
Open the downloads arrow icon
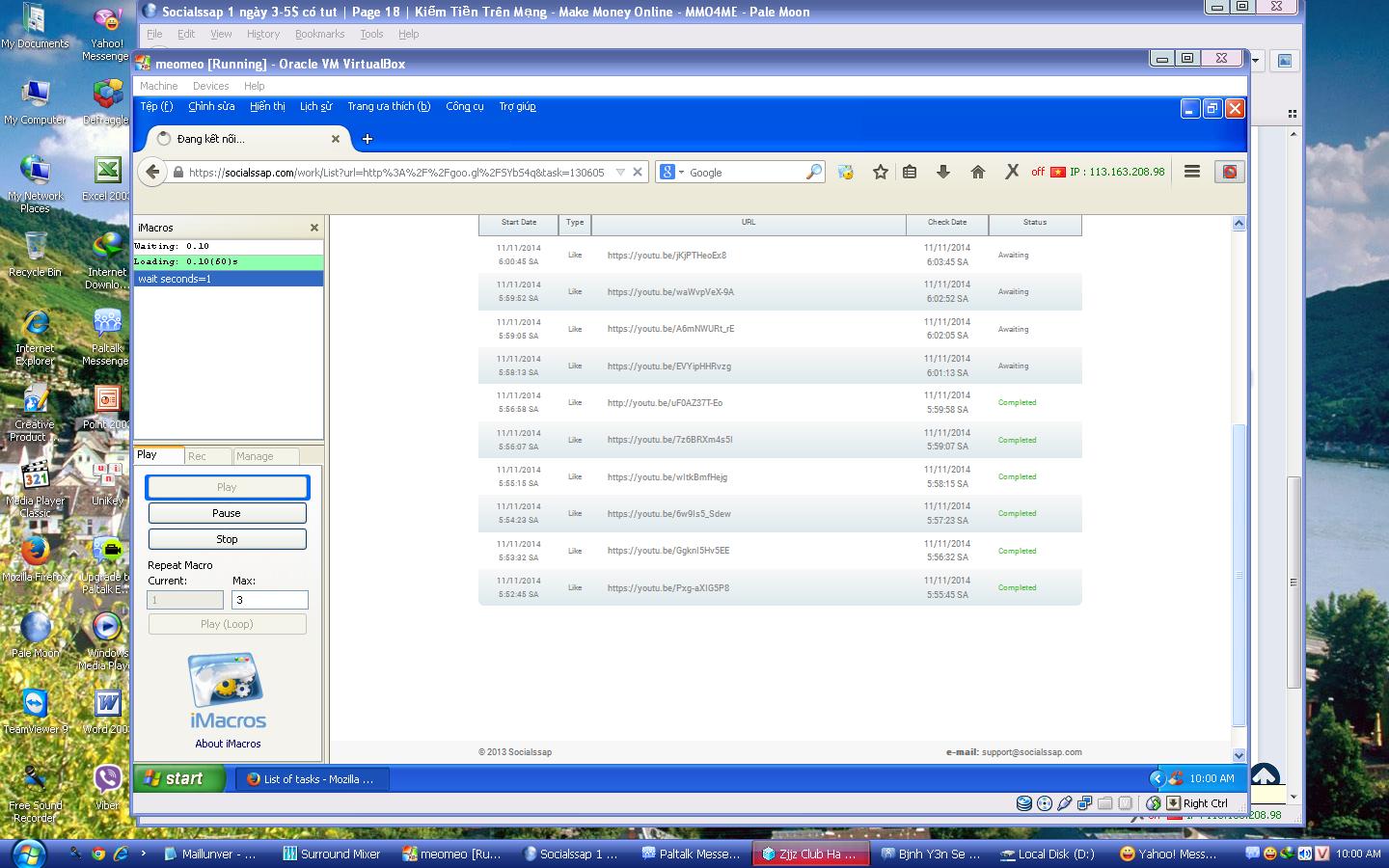tap(943, 172)
